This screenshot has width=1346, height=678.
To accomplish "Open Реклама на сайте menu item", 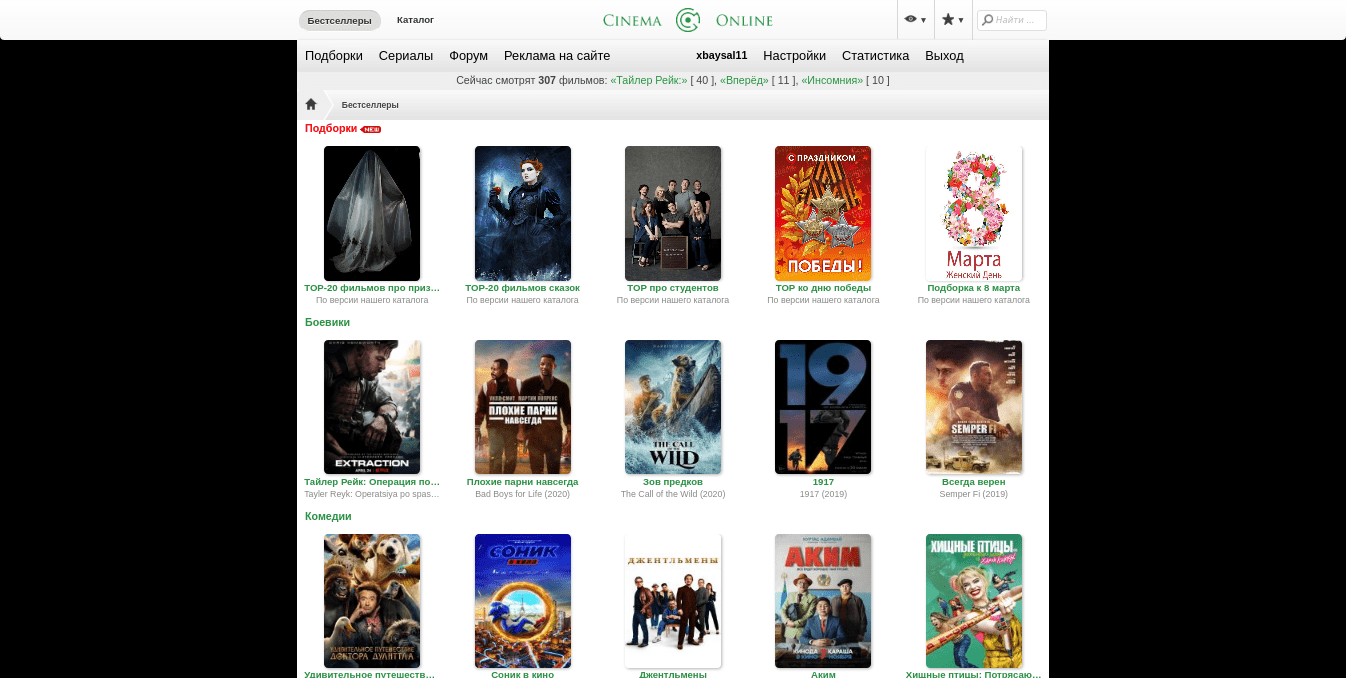I will click(x=557, y=56).
